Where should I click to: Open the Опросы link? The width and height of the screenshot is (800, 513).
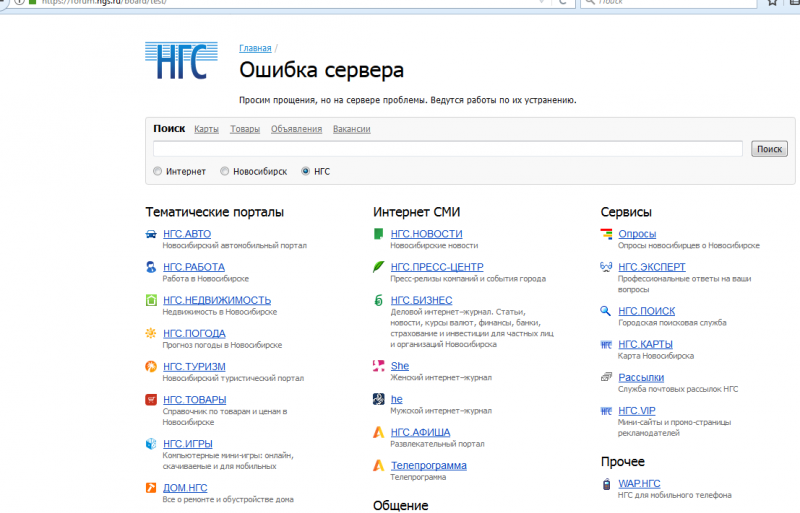click(637, 234)
